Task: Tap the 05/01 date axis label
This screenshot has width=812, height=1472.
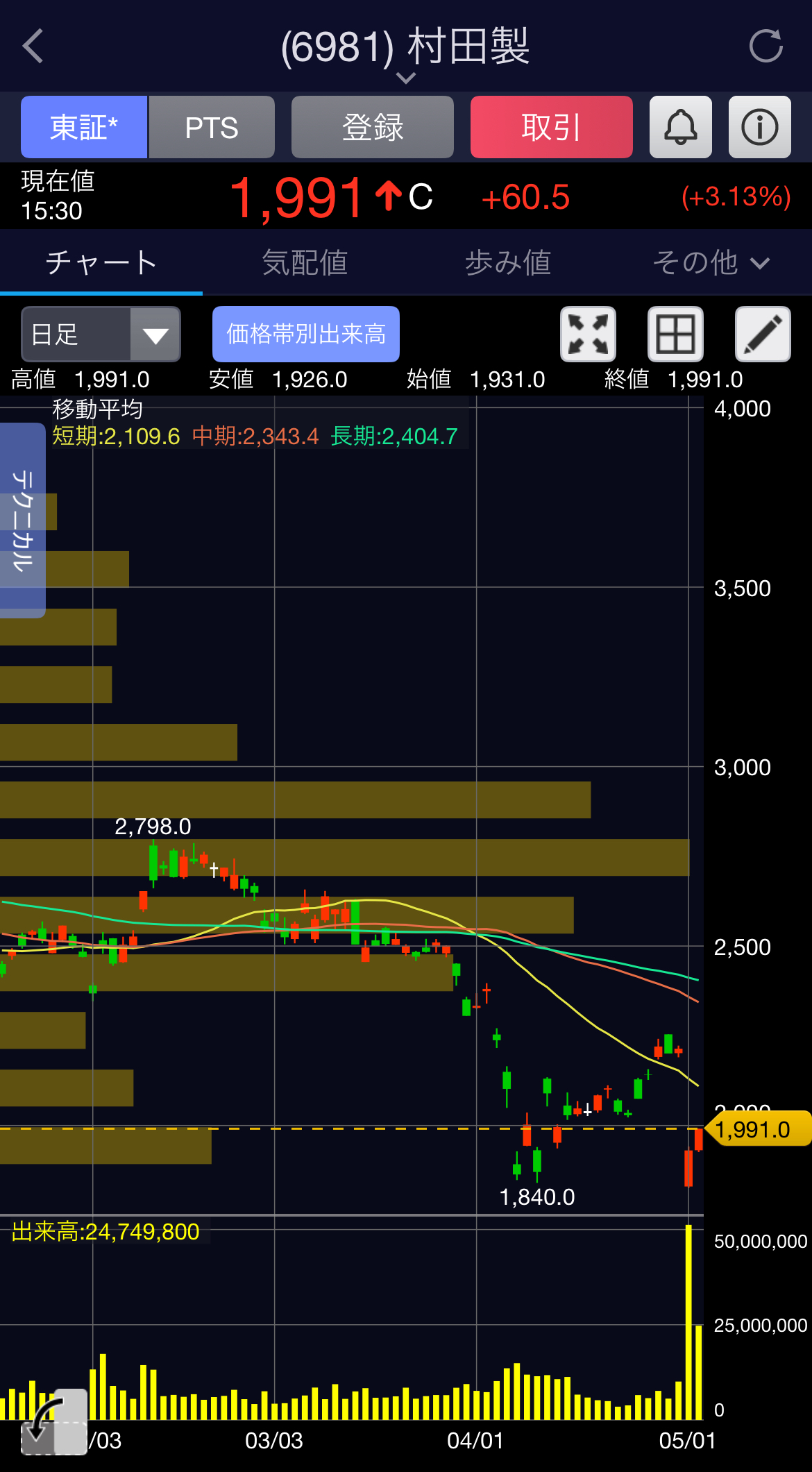Action: click(x=687, y=1440)
